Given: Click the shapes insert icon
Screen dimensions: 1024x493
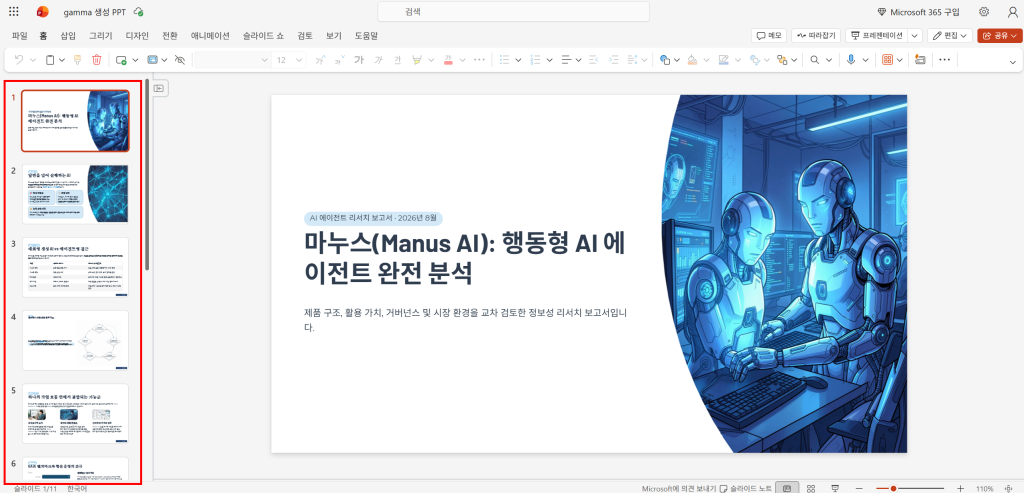Looking at the screenshot, I should coord(665,59).
